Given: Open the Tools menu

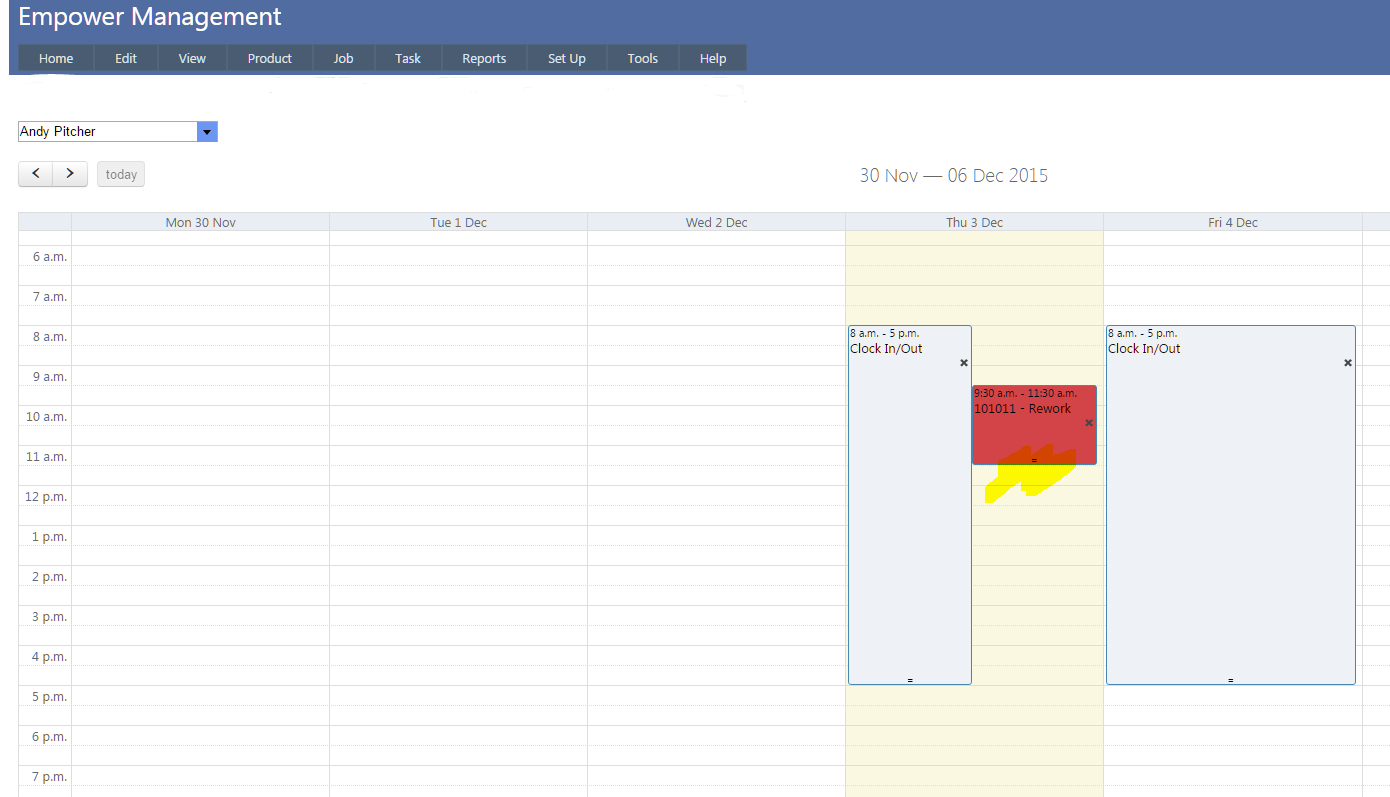Looking at the screenshot, I should click(642, 59).
